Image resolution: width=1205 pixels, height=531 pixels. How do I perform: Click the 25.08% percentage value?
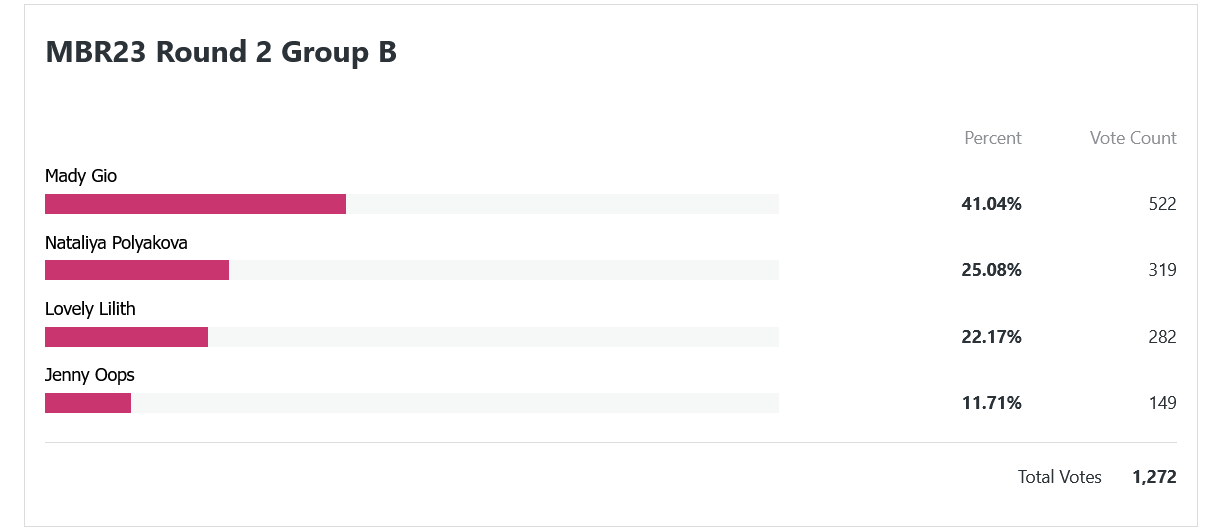[x=992, y=270]
